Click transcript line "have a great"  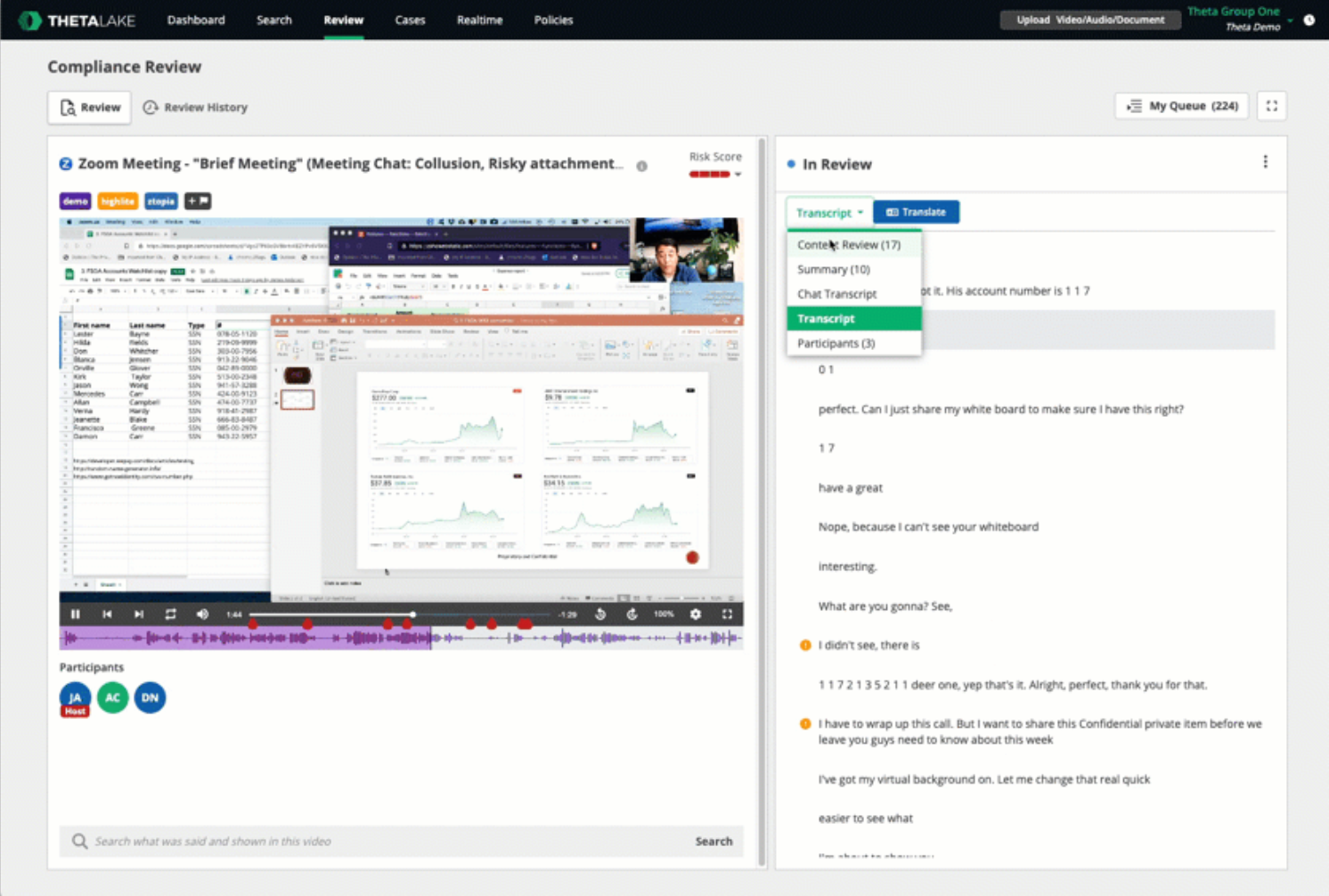[851, 487]
